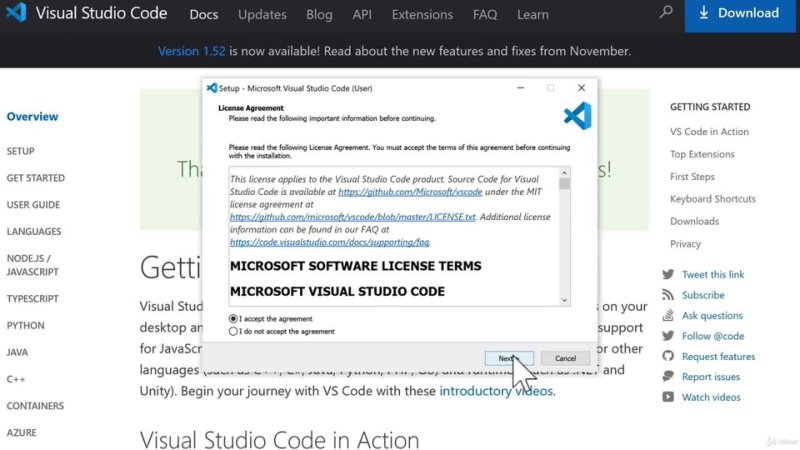
Task: Click GitHub icon beside Request features
Action: coord(668,356)
